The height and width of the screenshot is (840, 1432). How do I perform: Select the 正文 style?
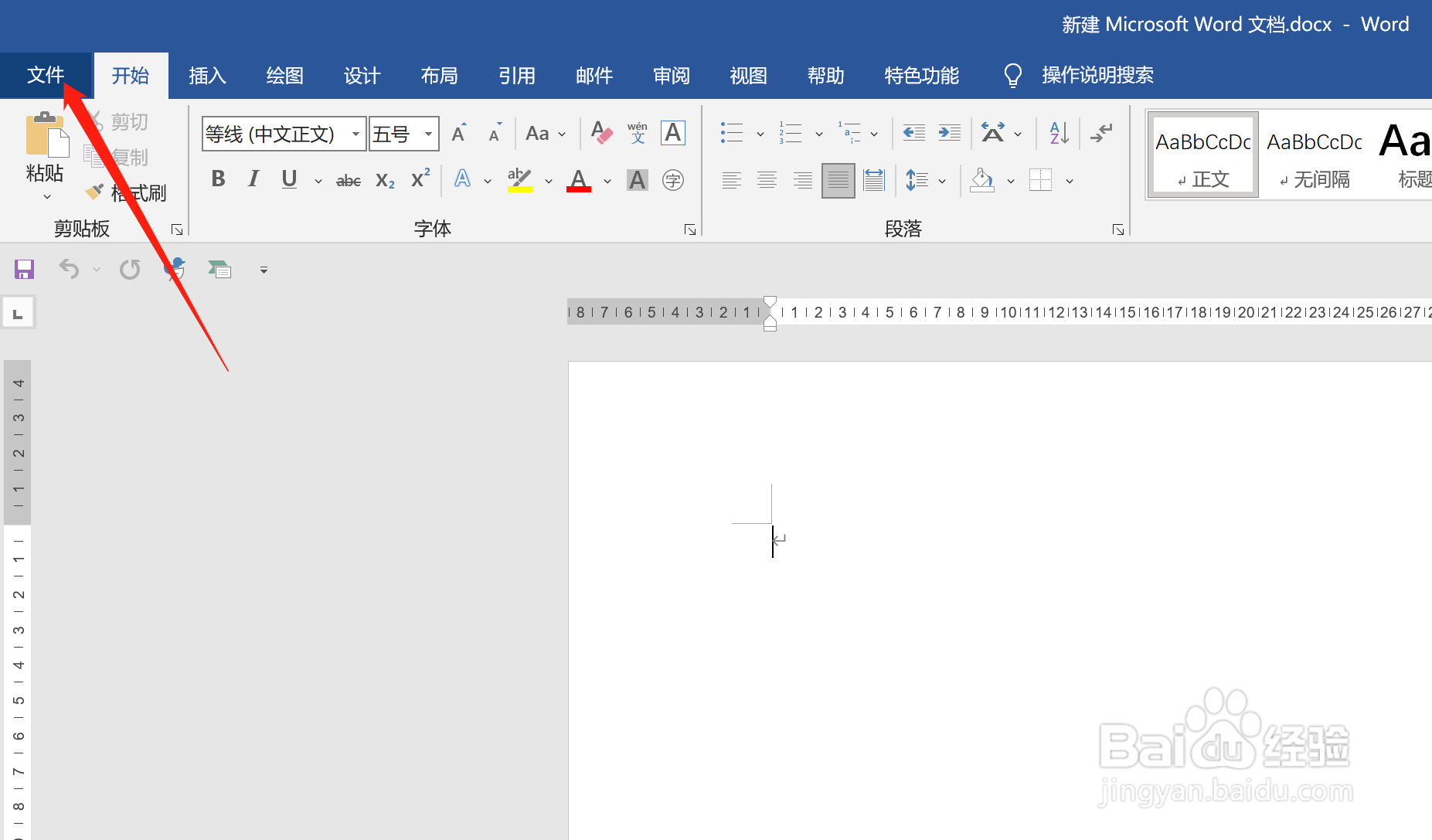click(x=1202, y=155)
